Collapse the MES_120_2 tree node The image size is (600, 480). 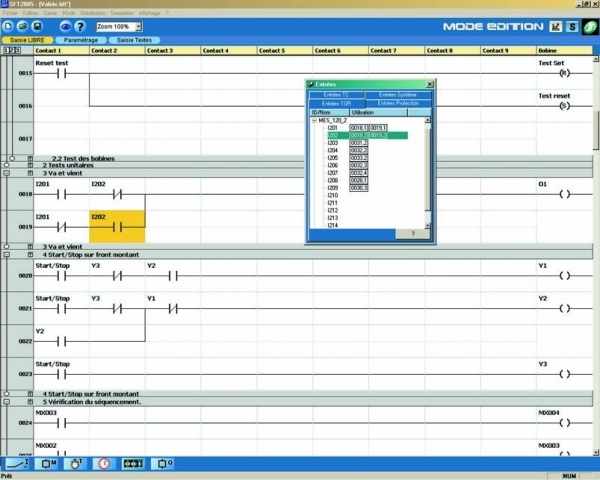315,120
